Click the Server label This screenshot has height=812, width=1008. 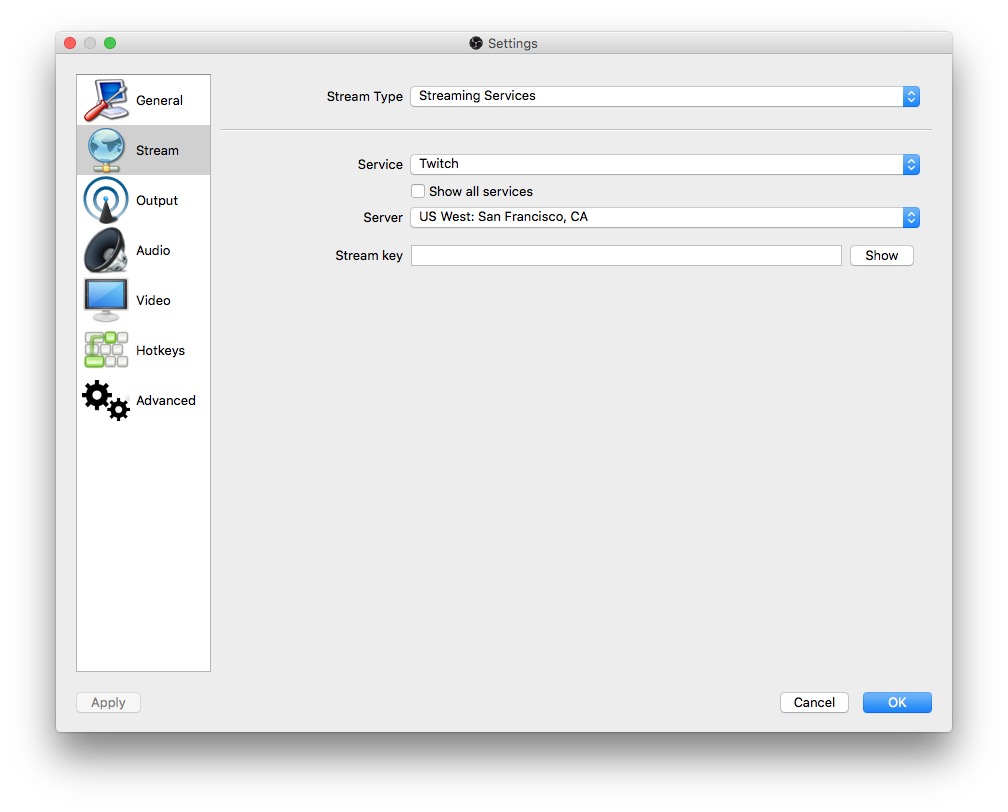click(382, 217)
